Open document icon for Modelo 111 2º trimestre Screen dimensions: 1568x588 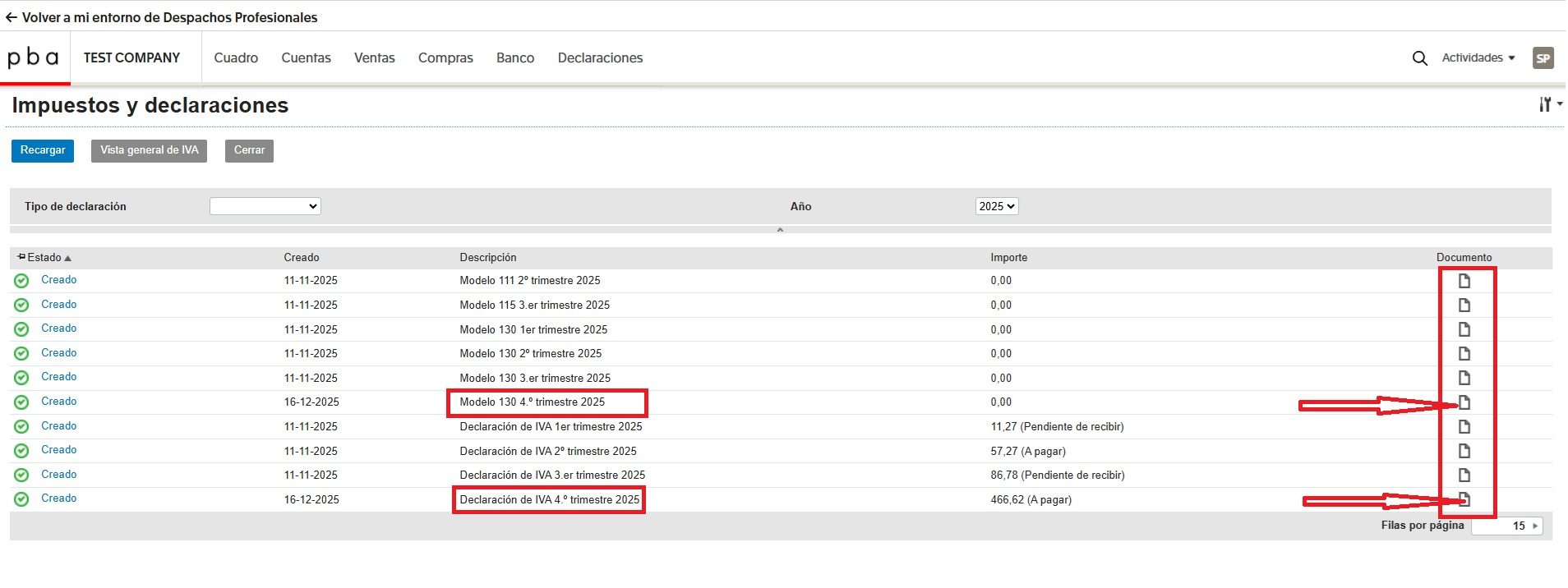[x=1464, y=281]
